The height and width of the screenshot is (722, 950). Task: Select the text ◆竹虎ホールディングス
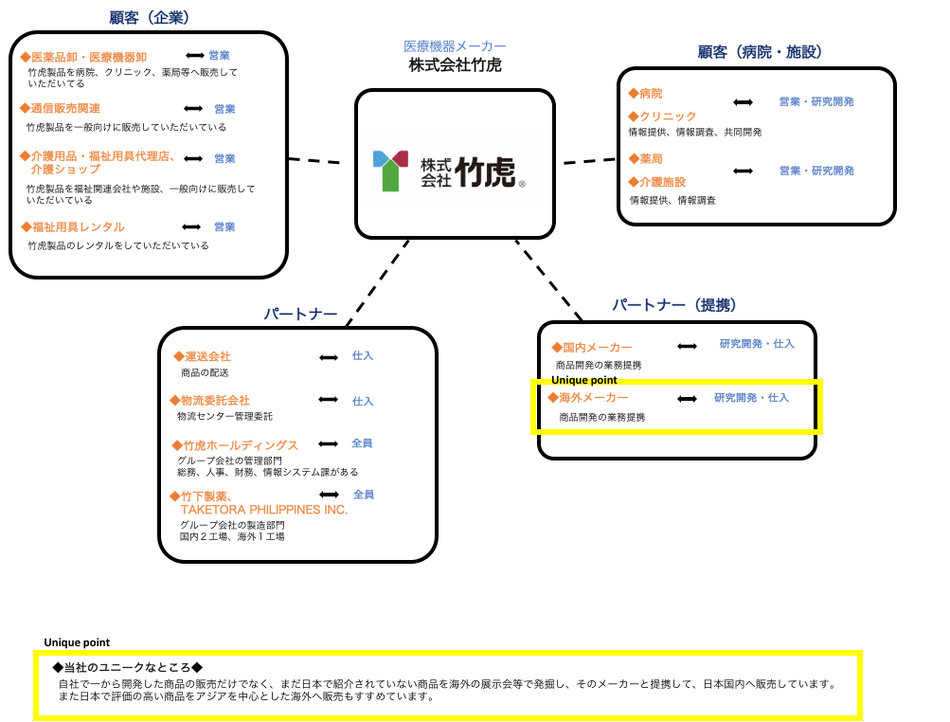coord(234,446)
